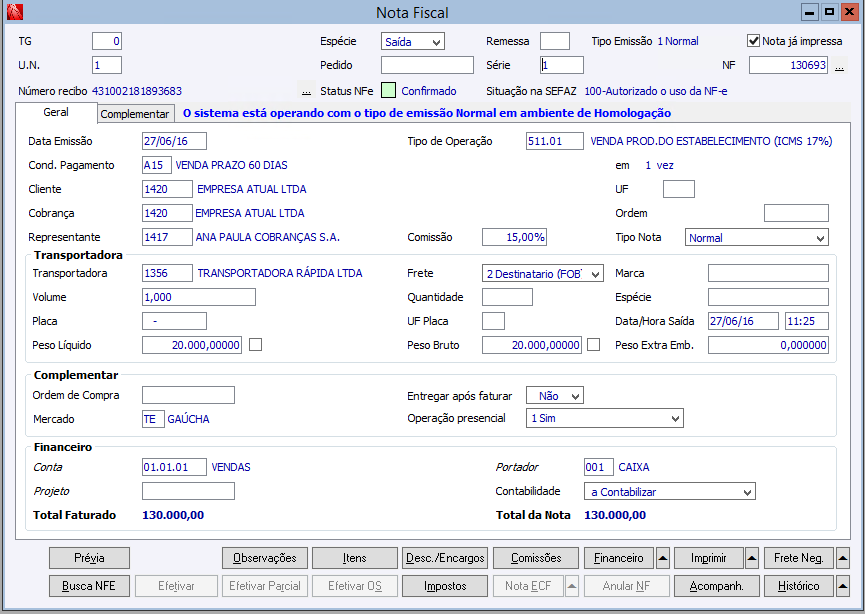Select the Geral tab
This screenshot has height=614, width=865.
coord(56,113)
